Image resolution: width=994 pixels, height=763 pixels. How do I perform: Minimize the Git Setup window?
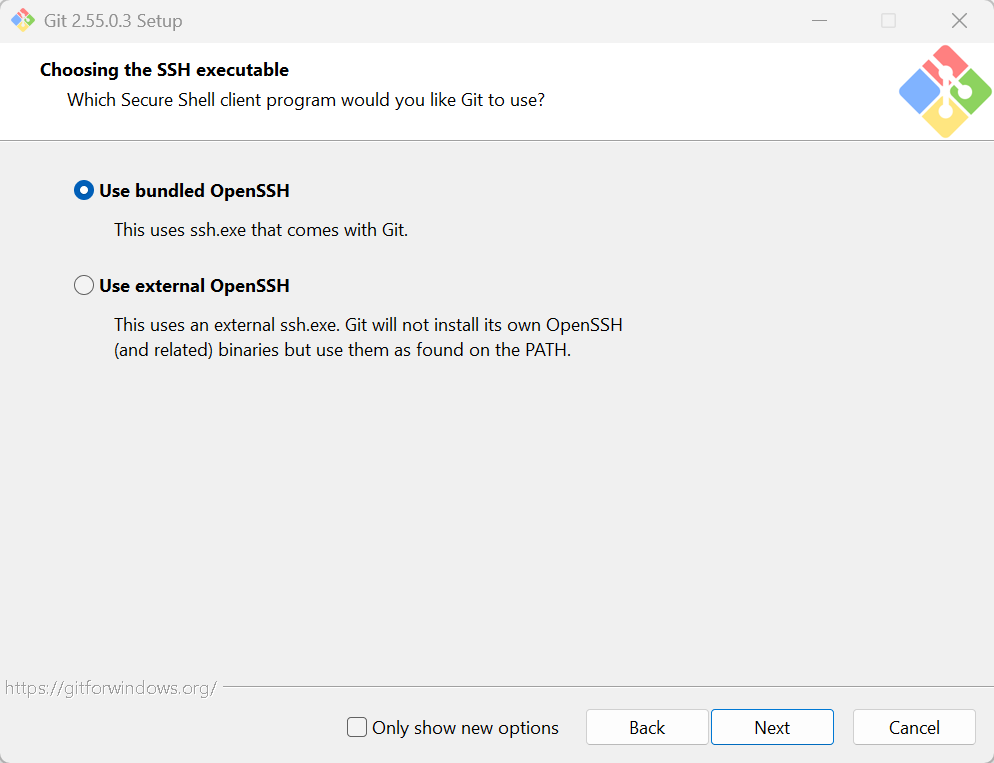[x=820, y=20]
